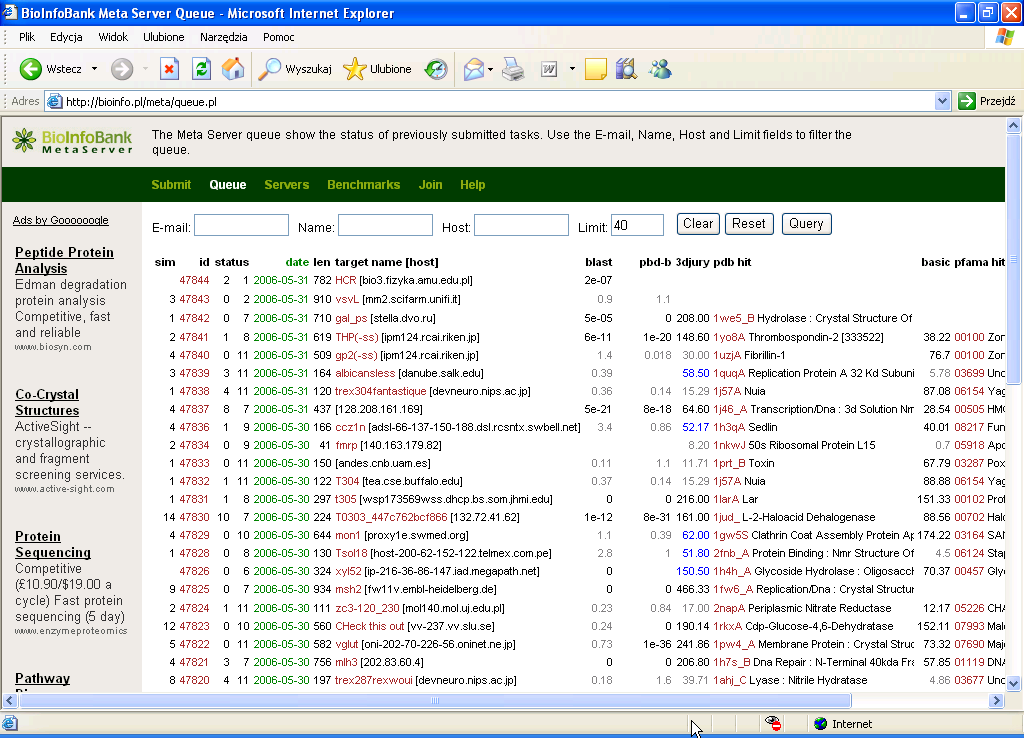Sort by the green date column header
This screenshot has width=1024, height=738.
[x=297, y=262]
